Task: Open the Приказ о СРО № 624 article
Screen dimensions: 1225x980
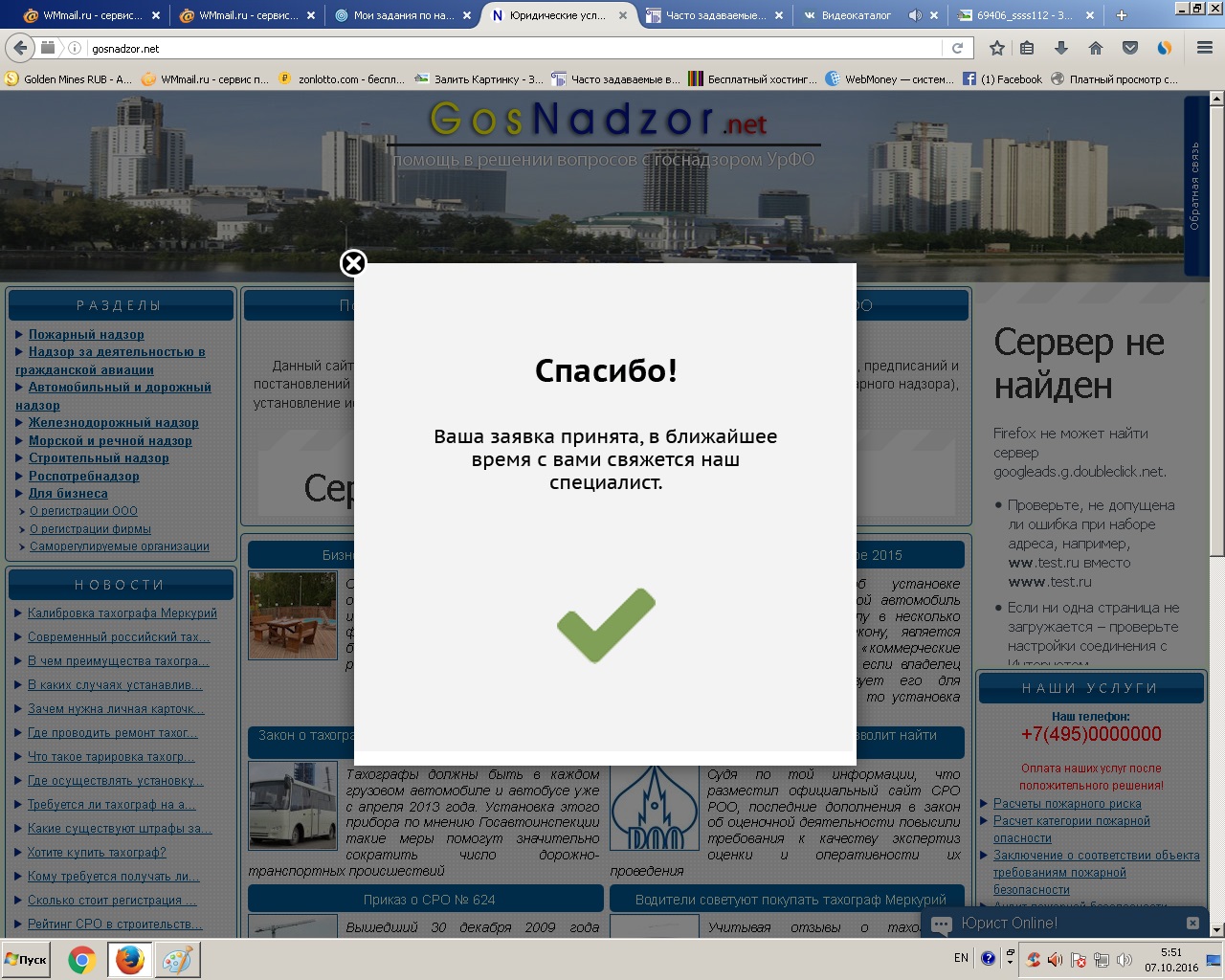Action: pyautogui.click(x=429, y=900)
